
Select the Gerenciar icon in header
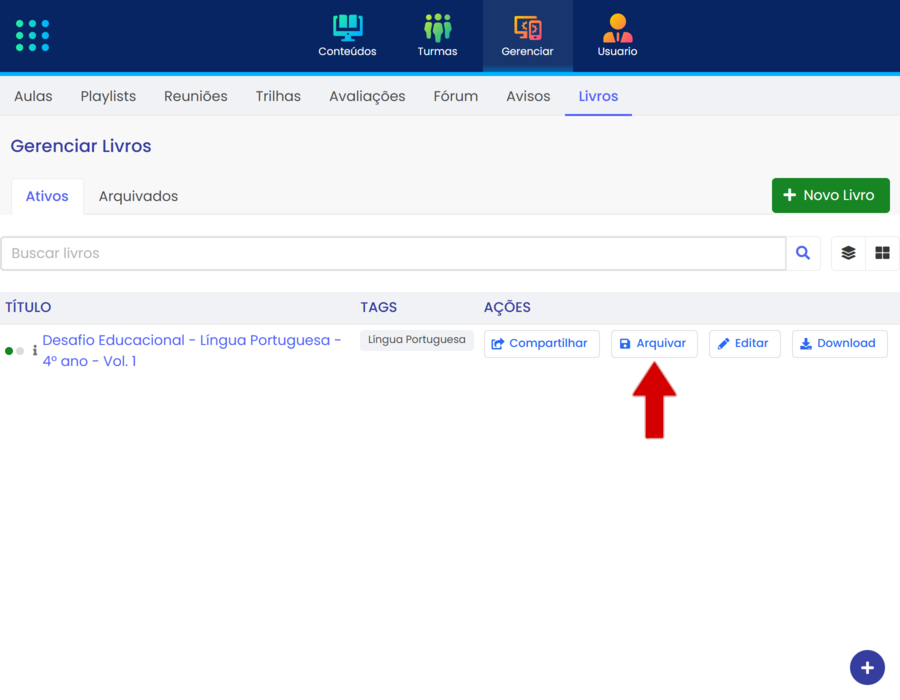[527, 28]
